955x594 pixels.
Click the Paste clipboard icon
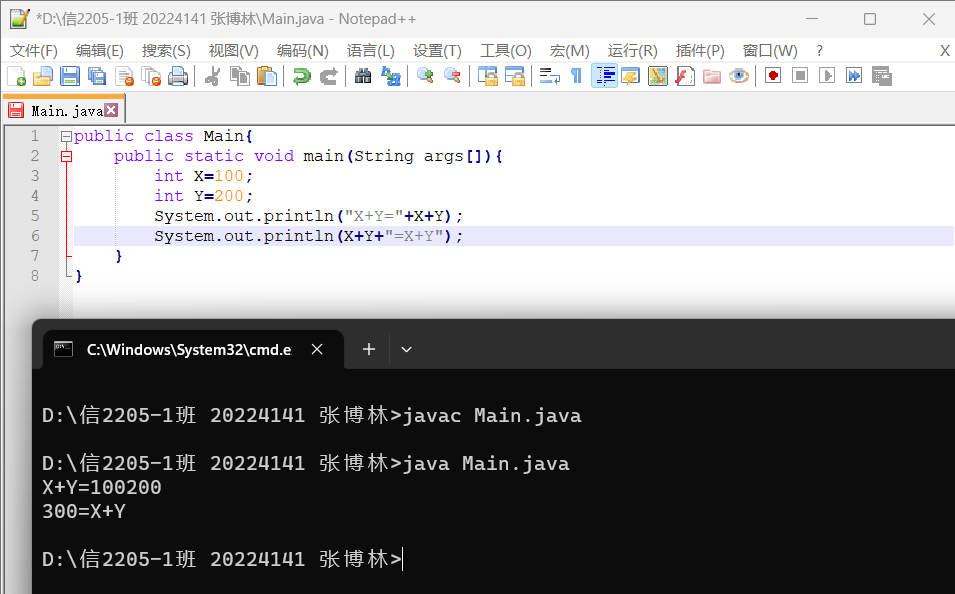tap(267, 76)
